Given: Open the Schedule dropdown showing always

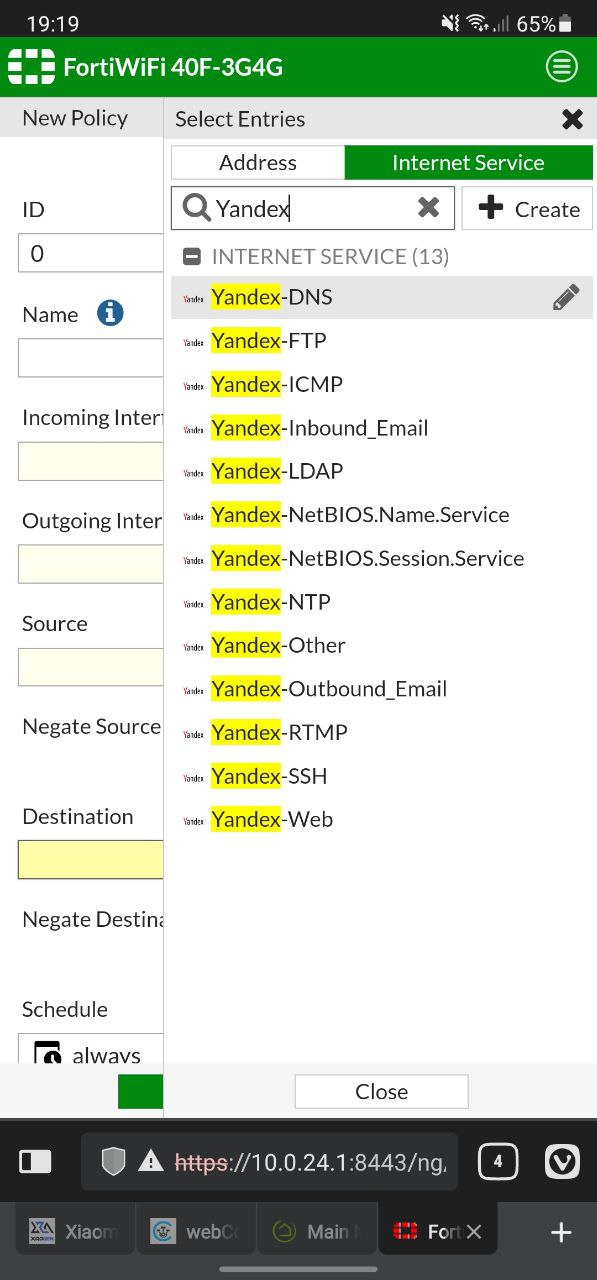Looking at the screenshot, I should [90, 1050].
